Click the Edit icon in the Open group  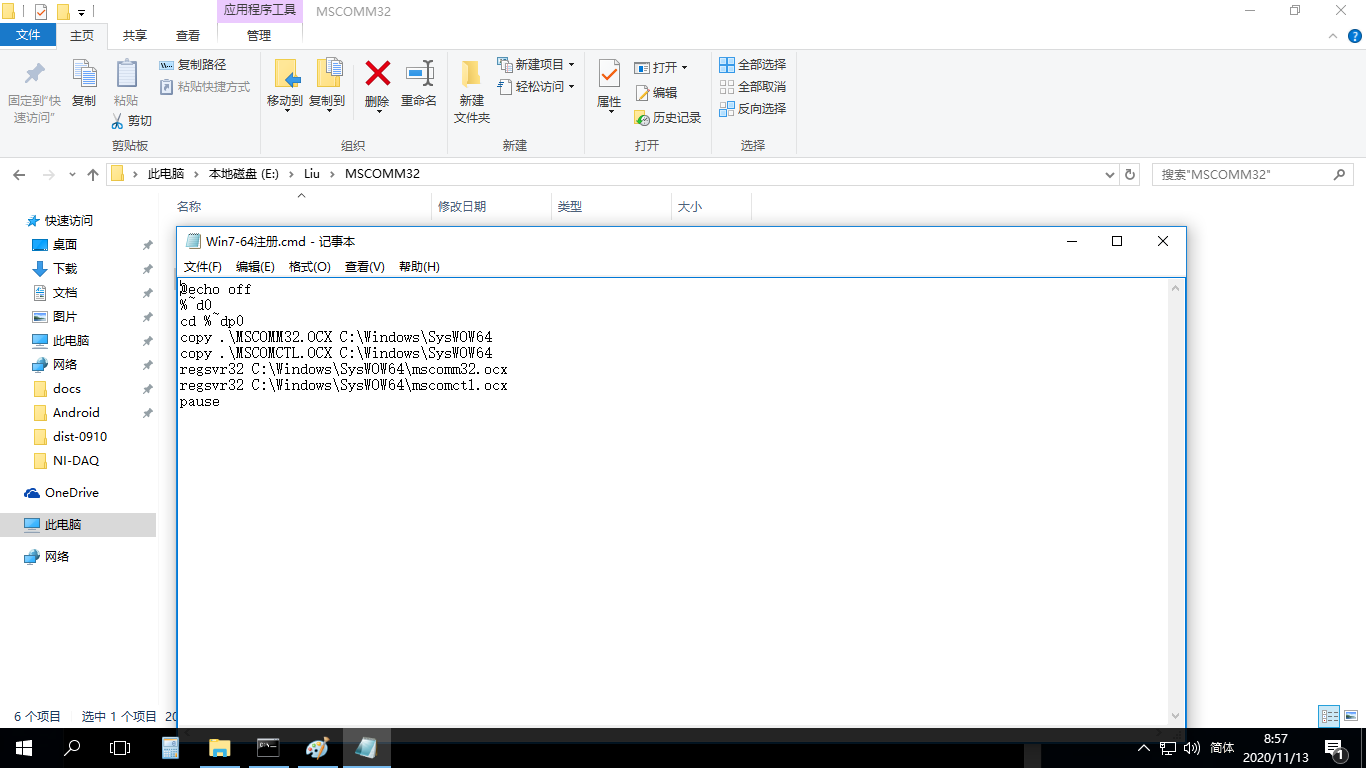642,92
